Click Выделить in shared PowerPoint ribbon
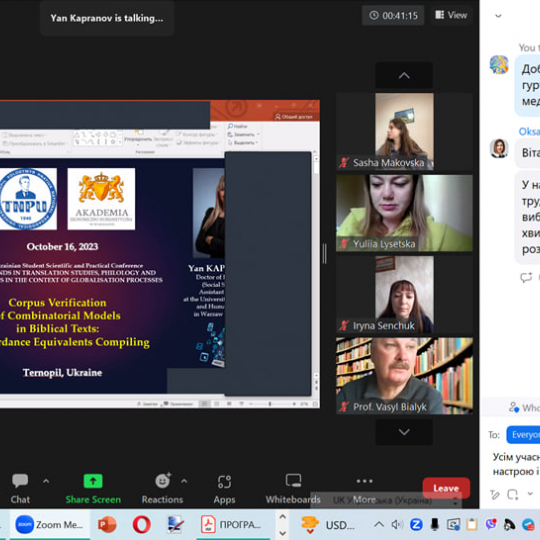The height and width of the screenshot is (540, 540). tap(242, 142)
